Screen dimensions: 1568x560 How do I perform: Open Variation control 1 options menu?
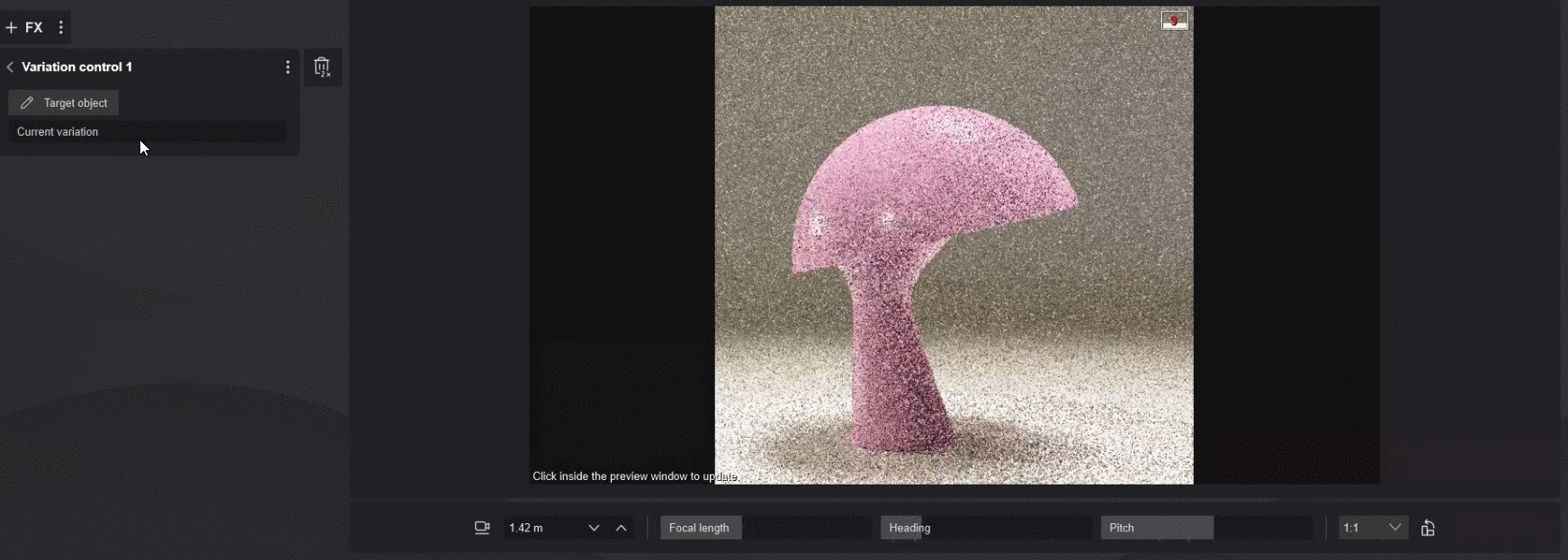(x=288, y=67)
